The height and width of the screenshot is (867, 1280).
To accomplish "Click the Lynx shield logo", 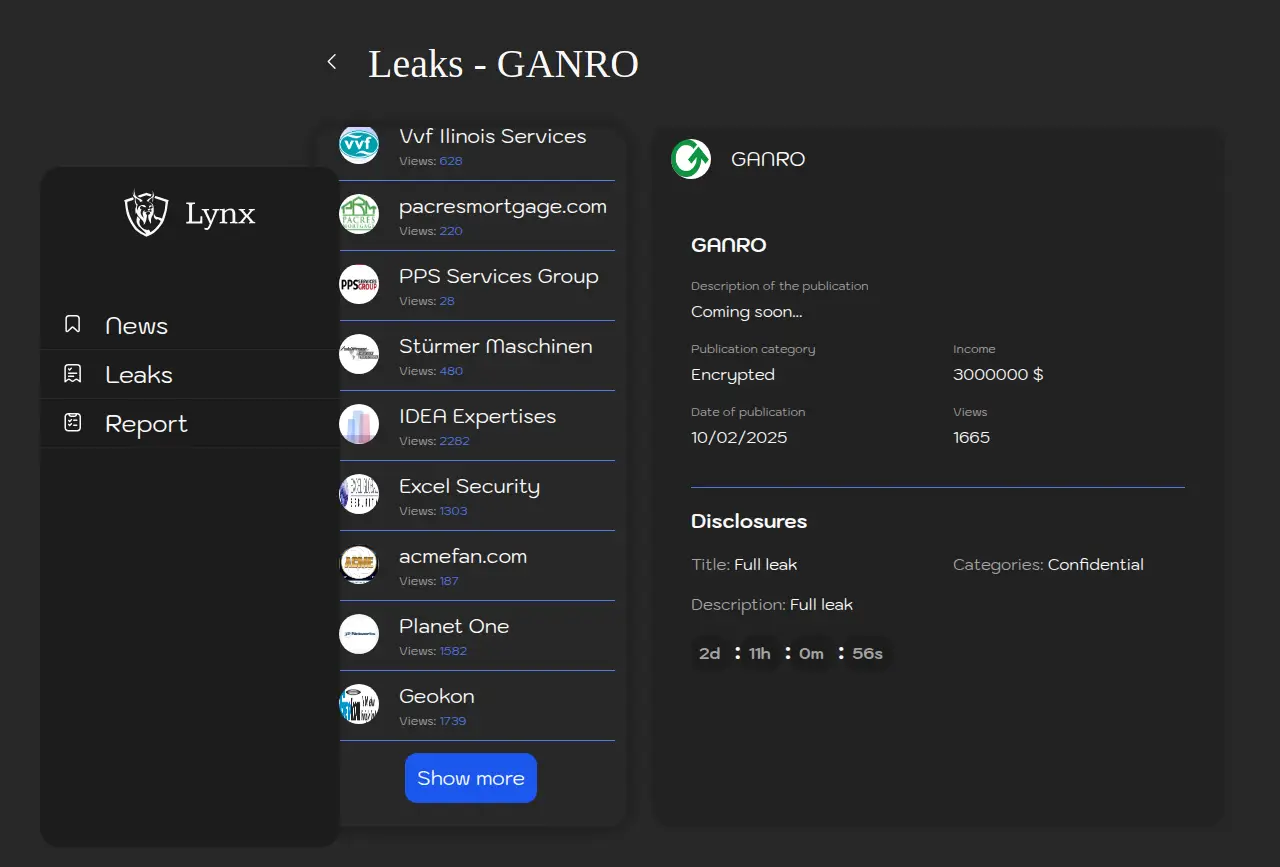I will (x=146, y=213).
